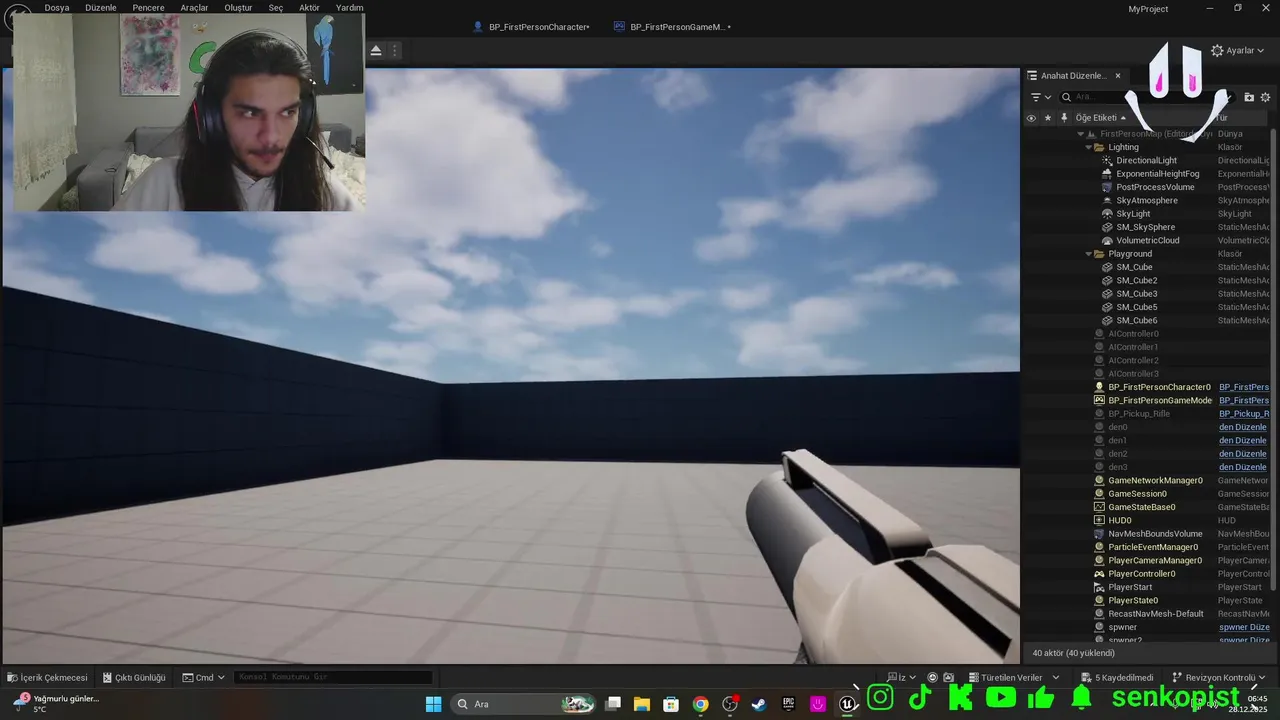Open the İçerik Çekmecesi content drawer
Viewport: 1280px width, 720px height.
[x=47, y=677]
